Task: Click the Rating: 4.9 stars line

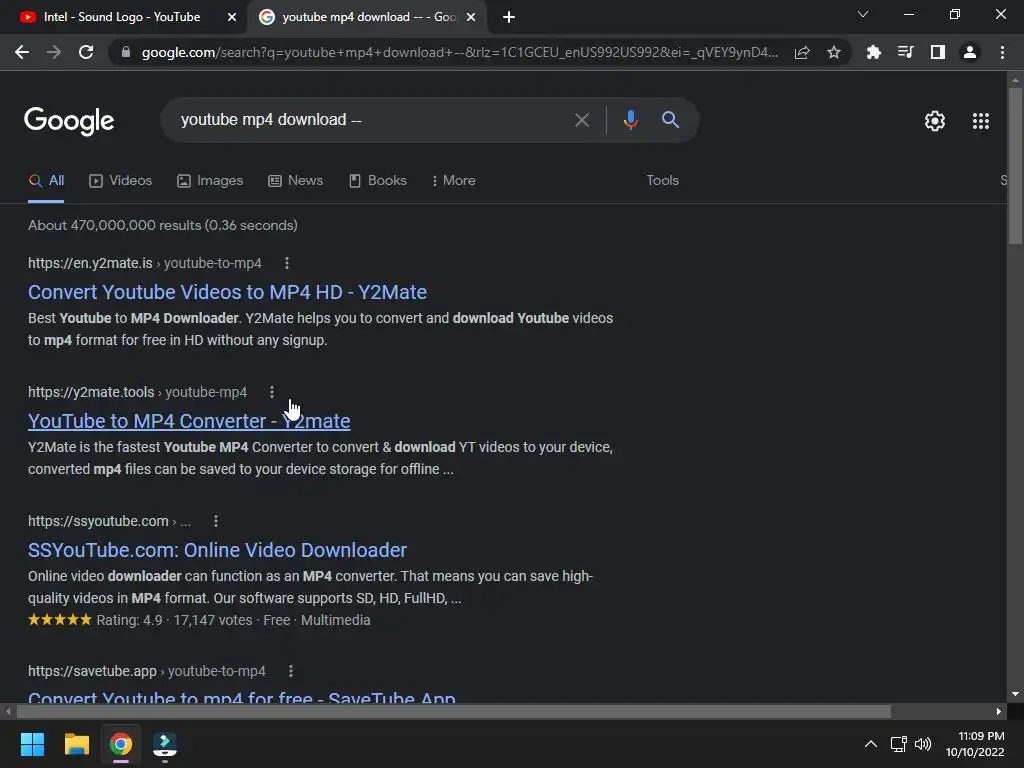Action: tap(199, 620)
